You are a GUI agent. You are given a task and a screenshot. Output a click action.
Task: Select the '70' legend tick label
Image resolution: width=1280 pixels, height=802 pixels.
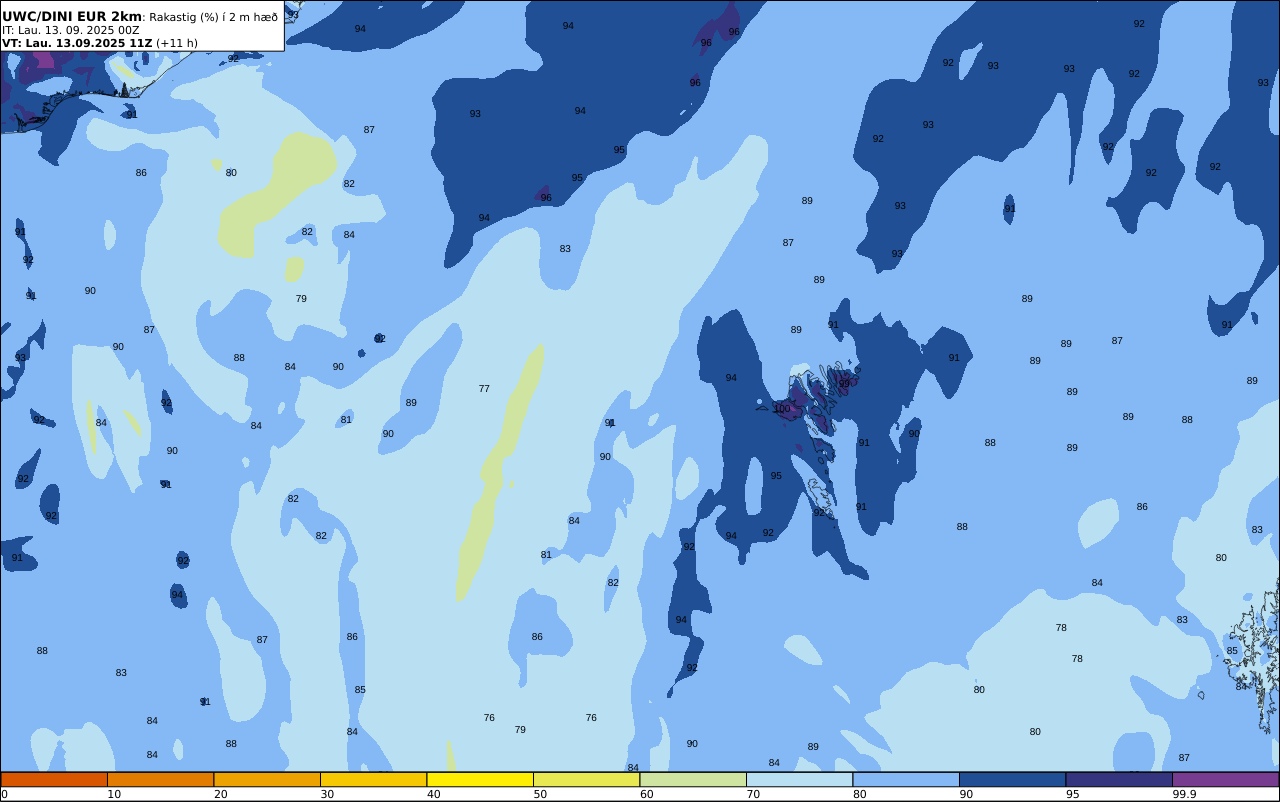coord(753,794)
